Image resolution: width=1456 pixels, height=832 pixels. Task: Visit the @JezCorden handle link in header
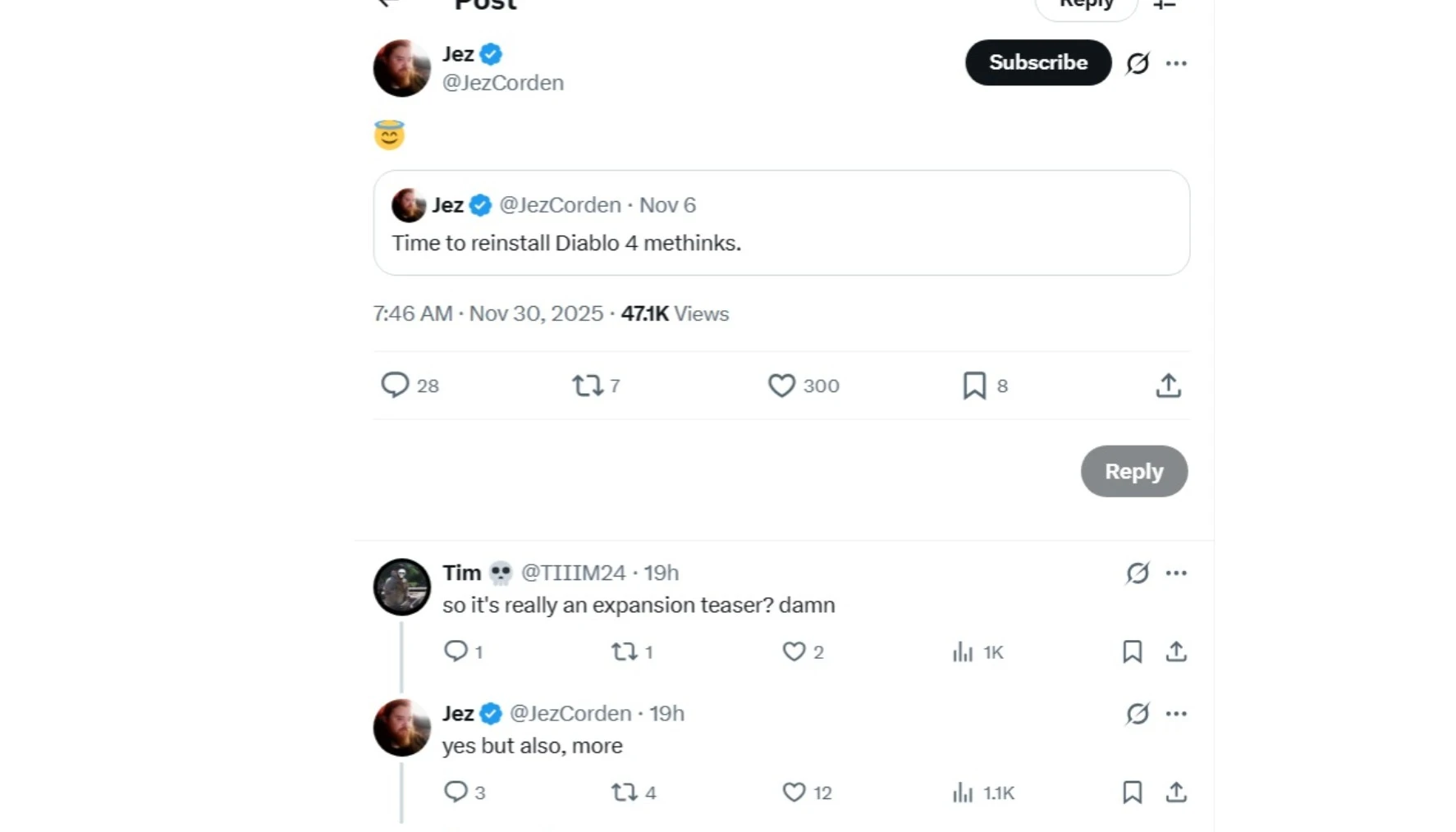tap(502, 83)
